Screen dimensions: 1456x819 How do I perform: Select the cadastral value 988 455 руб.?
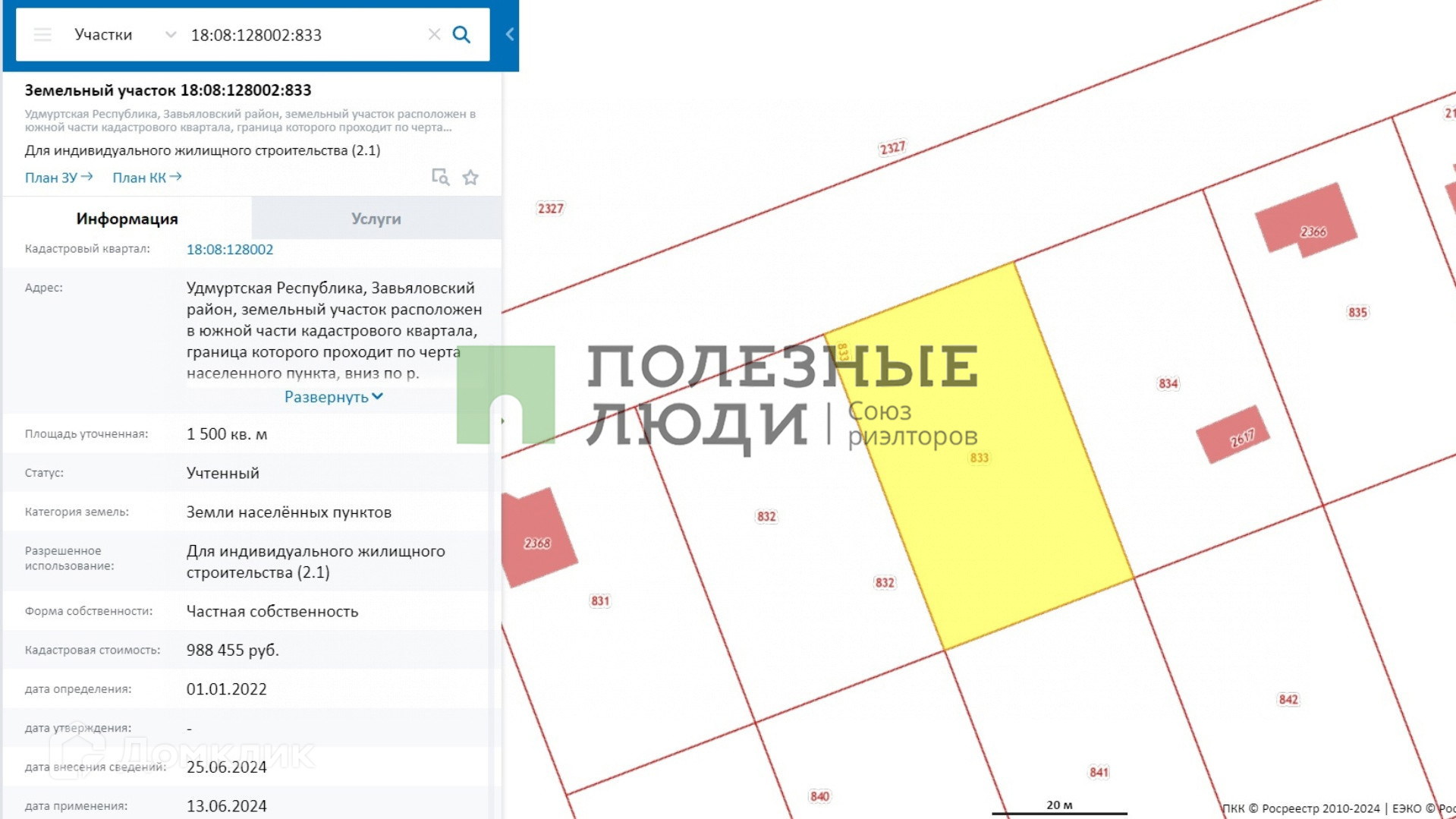tap(233, 650)
